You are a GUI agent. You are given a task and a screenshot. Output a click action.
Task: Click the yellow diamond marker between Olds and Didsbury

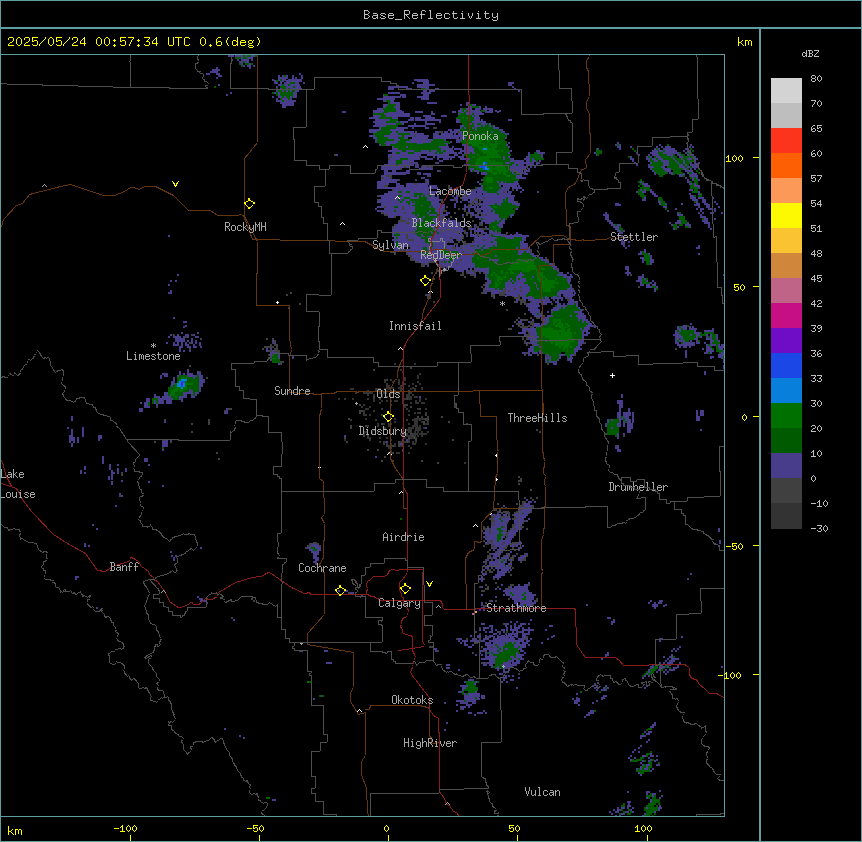[388, 417]
